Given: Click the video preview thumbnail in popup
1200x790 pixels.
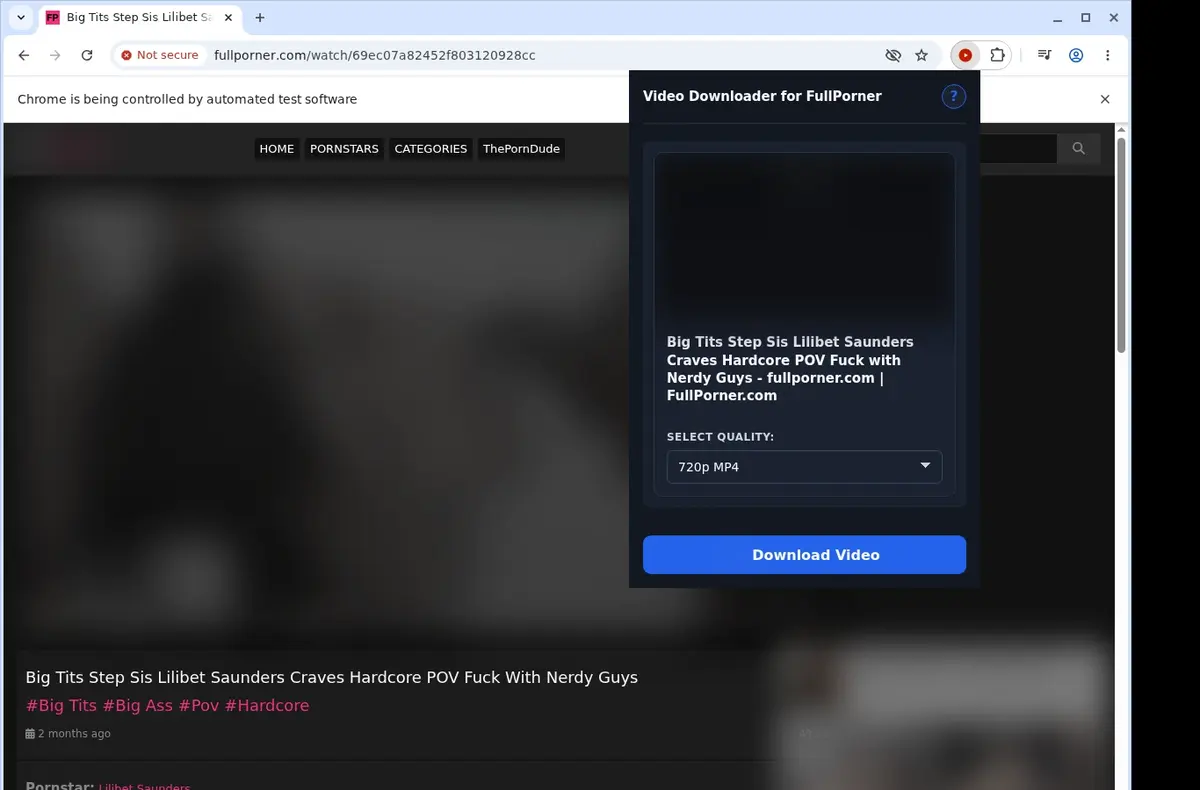Looking at the screenshot, I should (804, 238).
